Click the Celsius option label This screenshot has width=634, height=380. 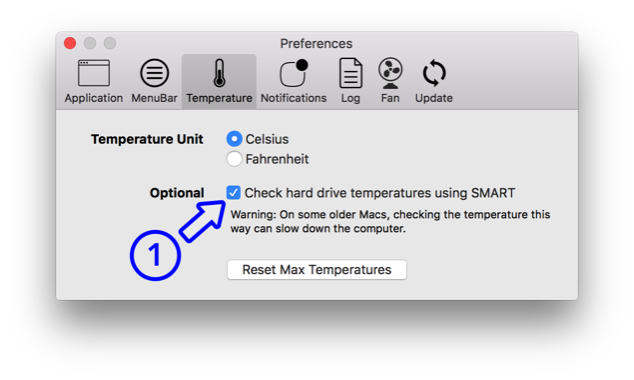point(267,139)
